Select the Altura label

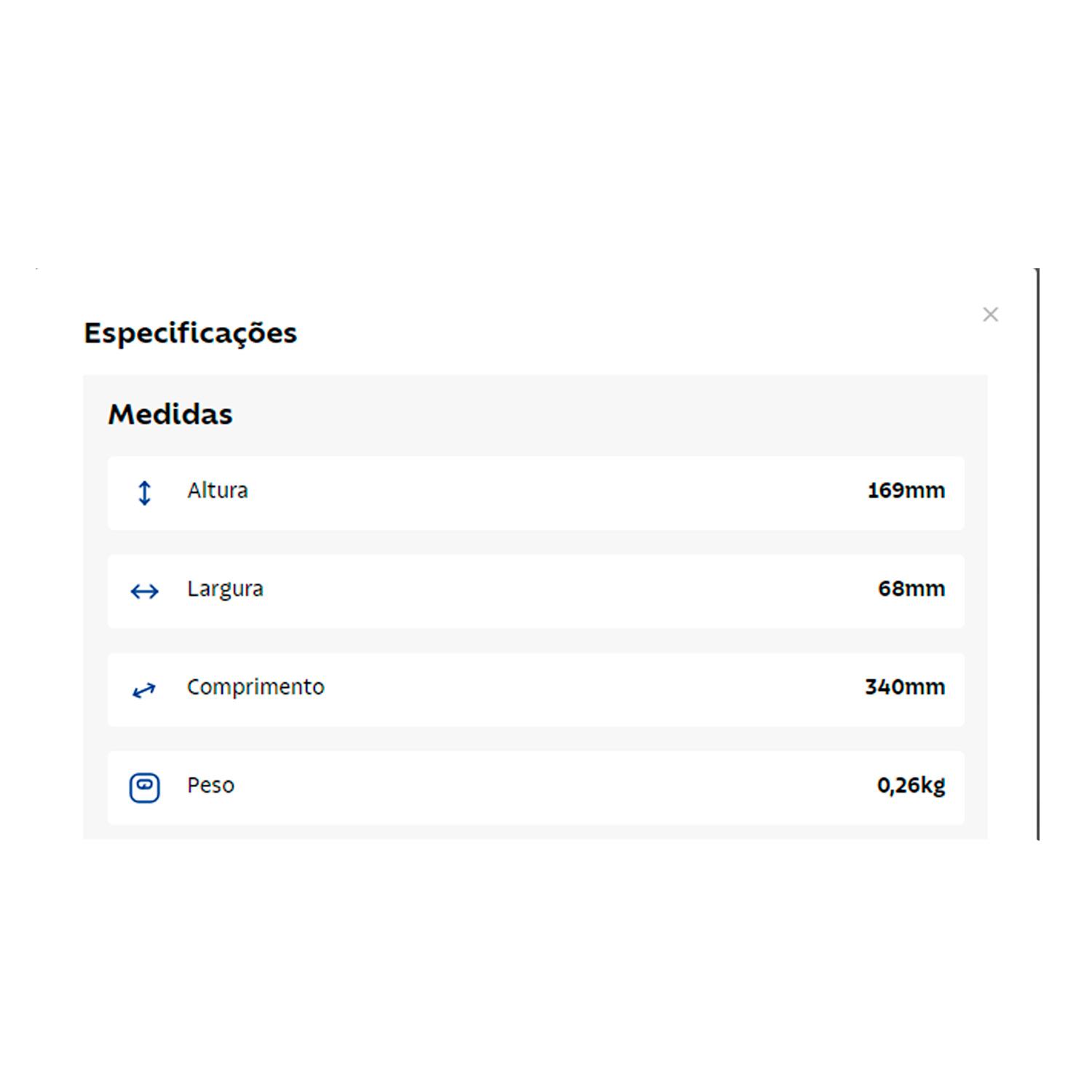click(217, 491)
